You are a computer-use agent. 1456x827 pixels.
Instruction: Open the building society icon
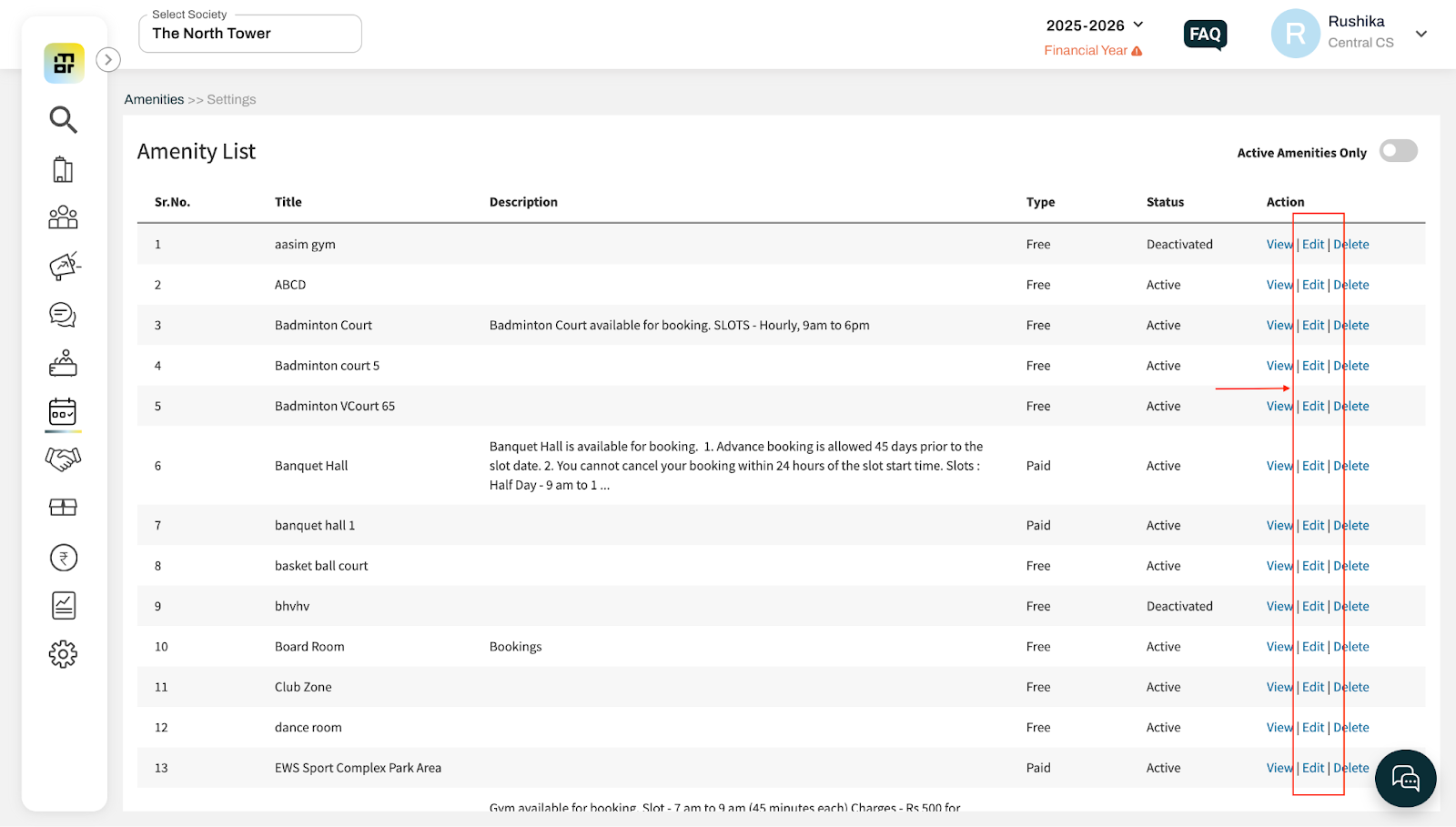point(63,169)
